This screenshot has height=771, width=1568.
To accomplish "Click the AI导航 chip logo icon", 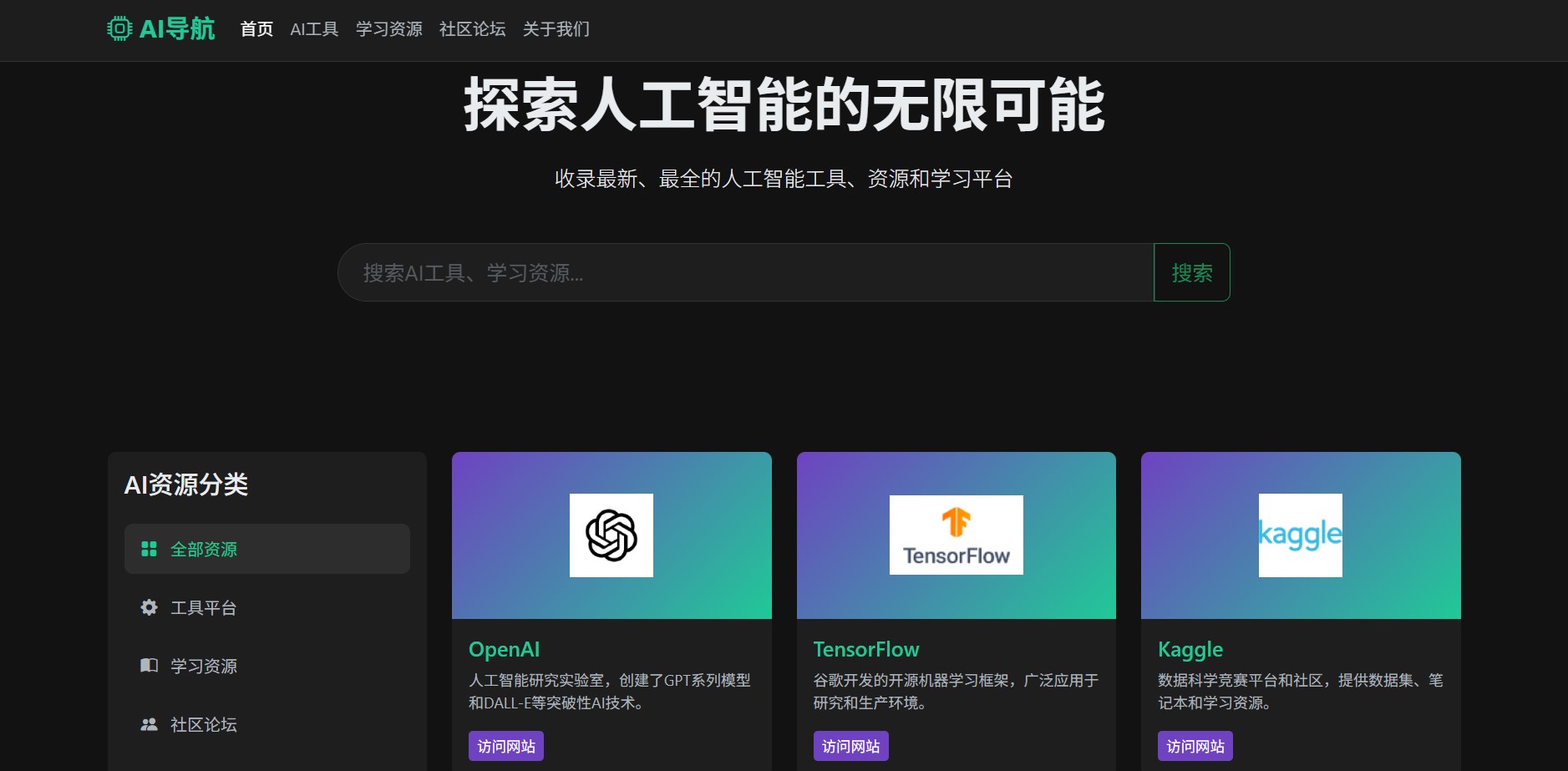I will 119,29.
